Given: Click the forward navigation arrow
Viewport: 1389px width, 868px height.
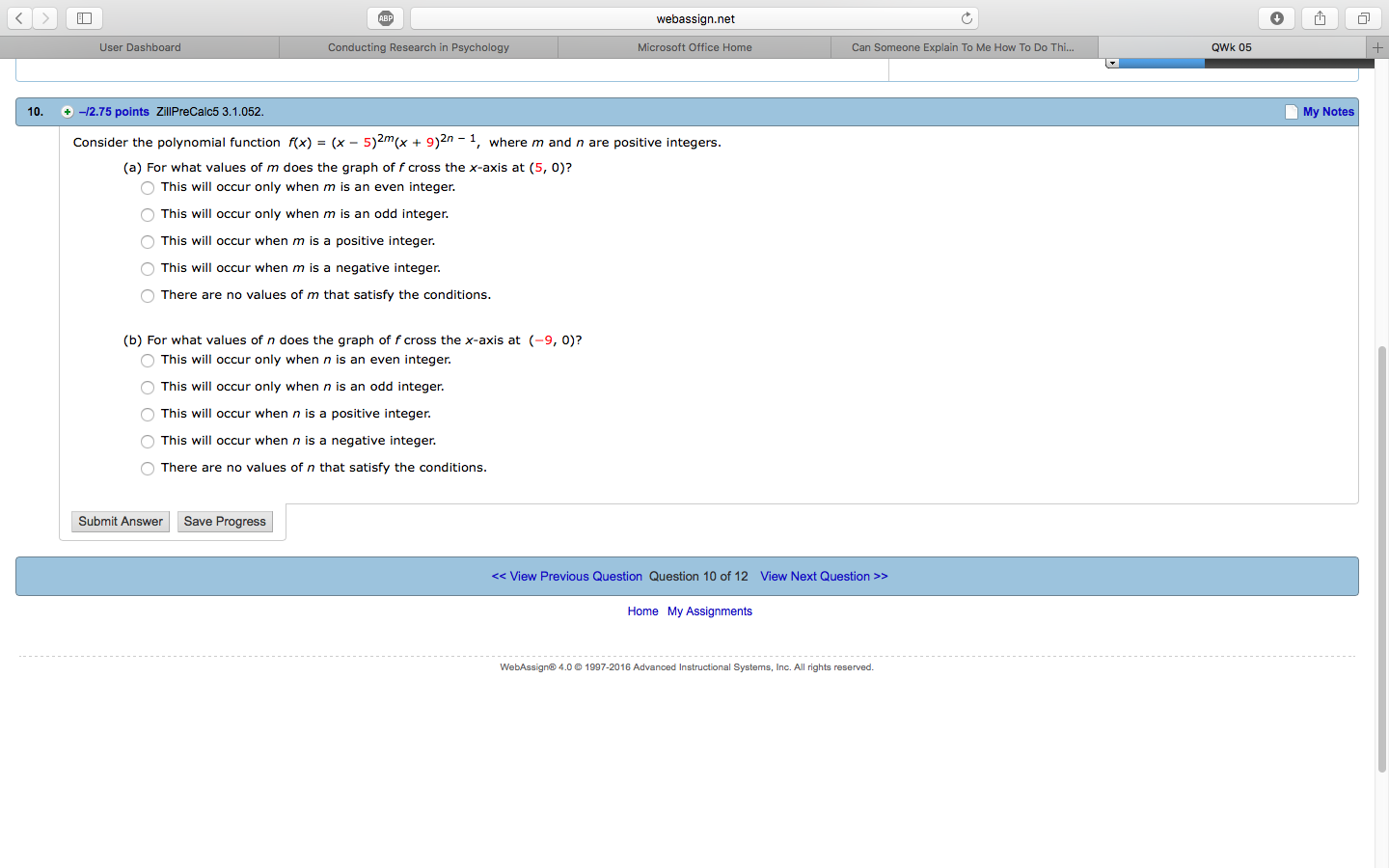Looking at the screenshot, I should (44, 17).
